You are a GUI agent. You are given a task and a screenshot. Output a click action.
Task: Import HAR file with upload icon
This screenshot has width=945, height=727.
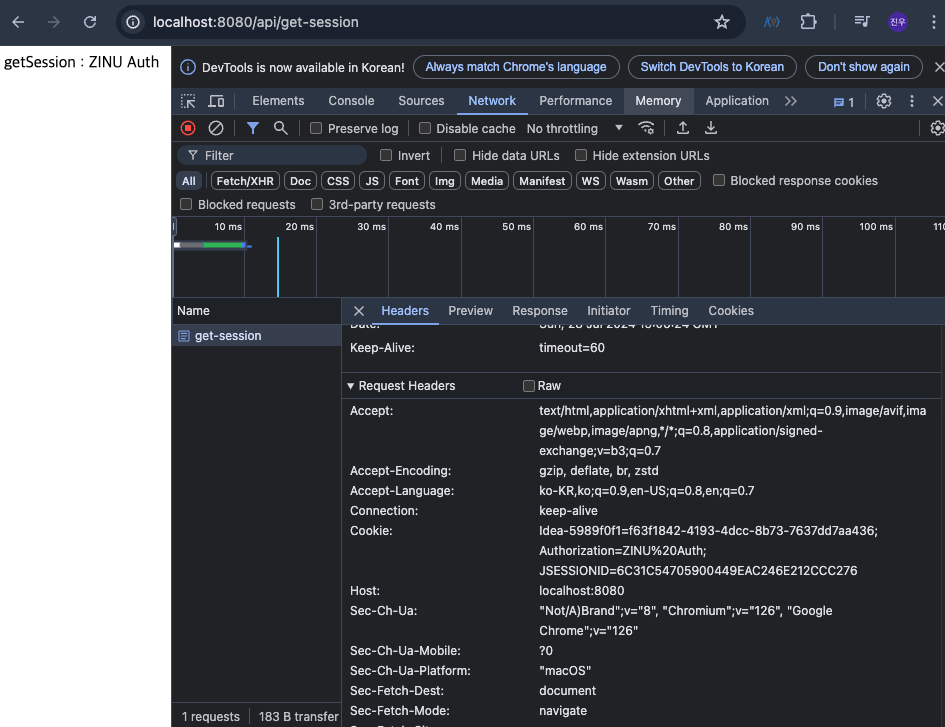coord(682,128)
